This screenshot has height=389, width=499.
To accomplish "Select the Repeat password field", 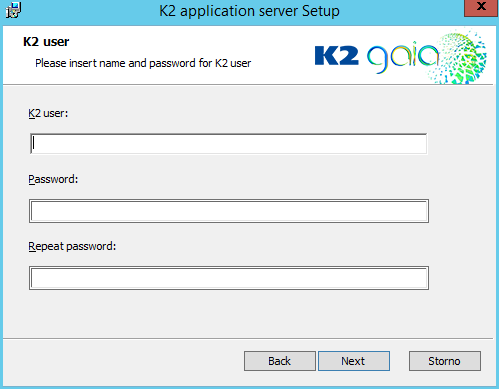I will (x=229, y=278).
